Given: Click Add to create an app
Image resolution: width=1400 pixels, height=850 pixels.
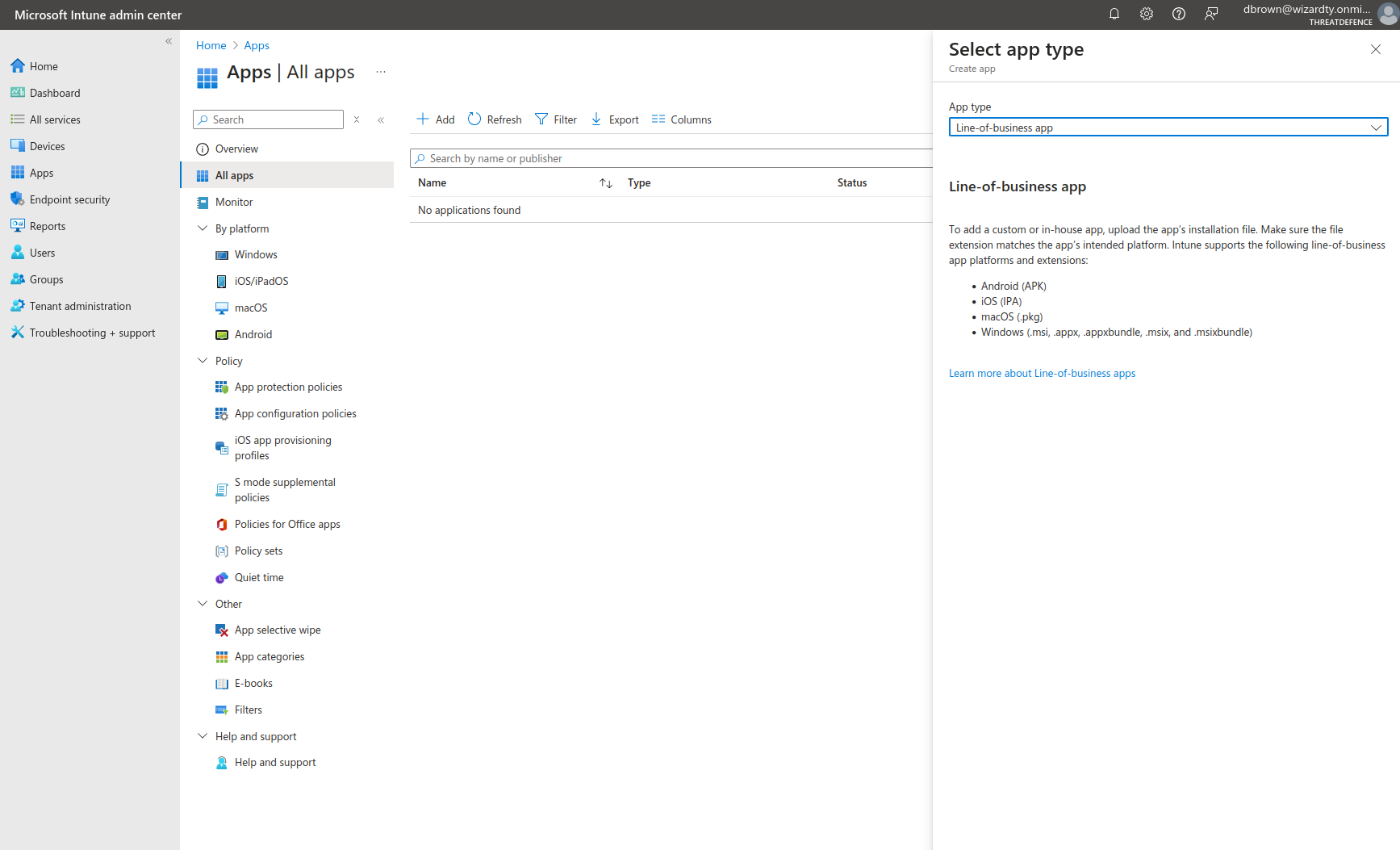Looking at the screenshot, I should pos(436,119).
